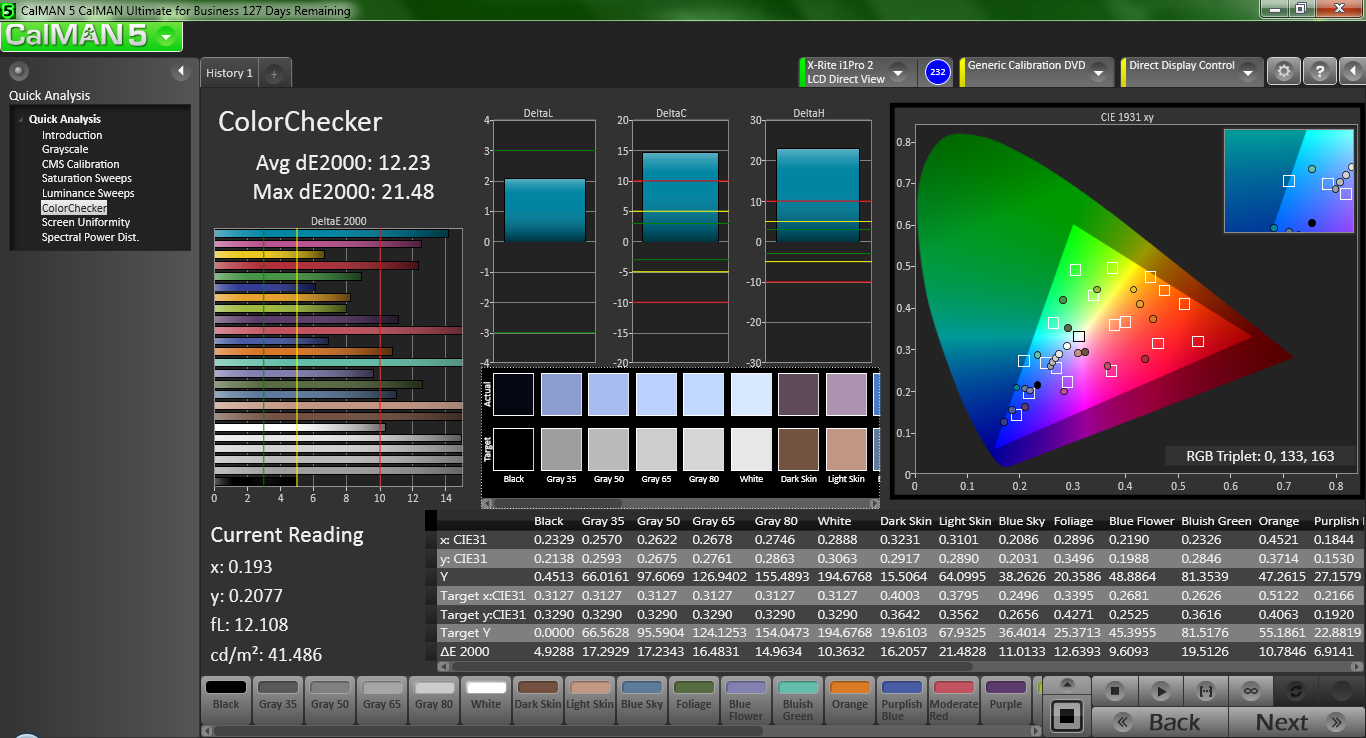Viewport: 1366px width, 738px height.
Task: Open settings with the gear icon
Action: tap(1284, 72)
